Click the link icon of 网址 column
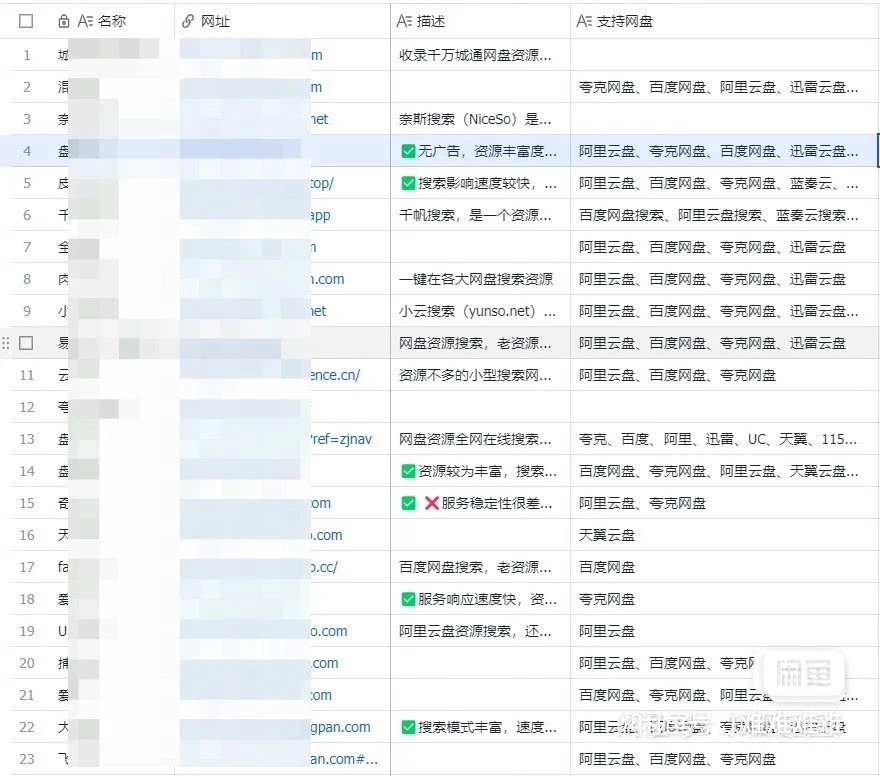This screenshot has width=880, height=776. 188,21
